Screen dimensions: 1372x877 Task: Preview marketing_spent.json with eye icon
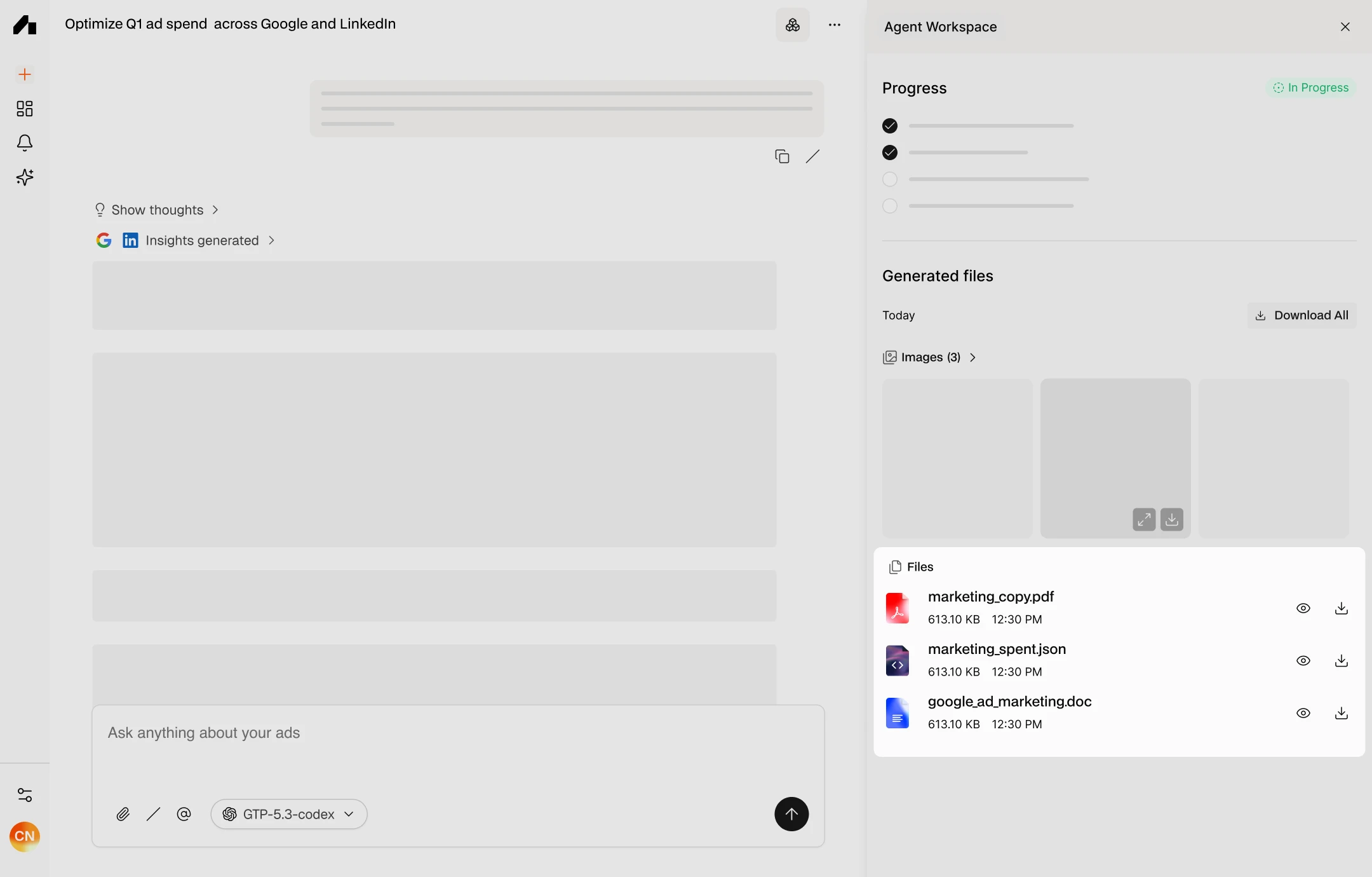pyautogui.click(x=1303, y=661)
